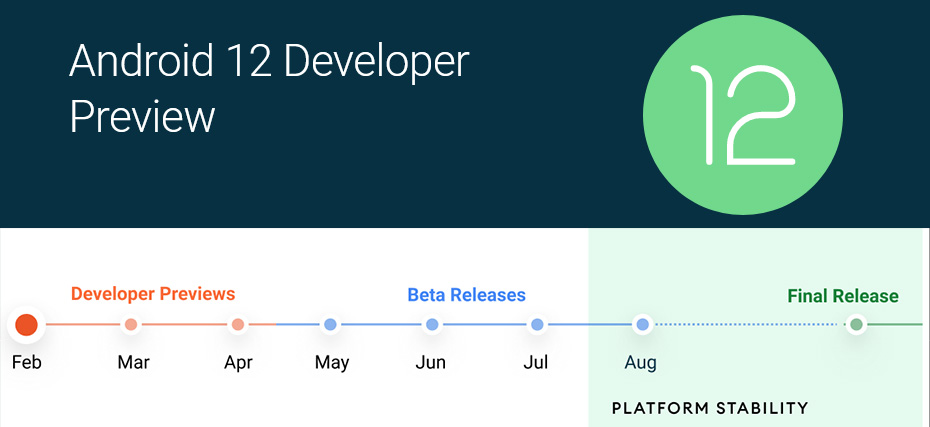This screenshot has width=930, height=427.
Task: Select the Apr developer preview dot
Action: click(238, 324)
